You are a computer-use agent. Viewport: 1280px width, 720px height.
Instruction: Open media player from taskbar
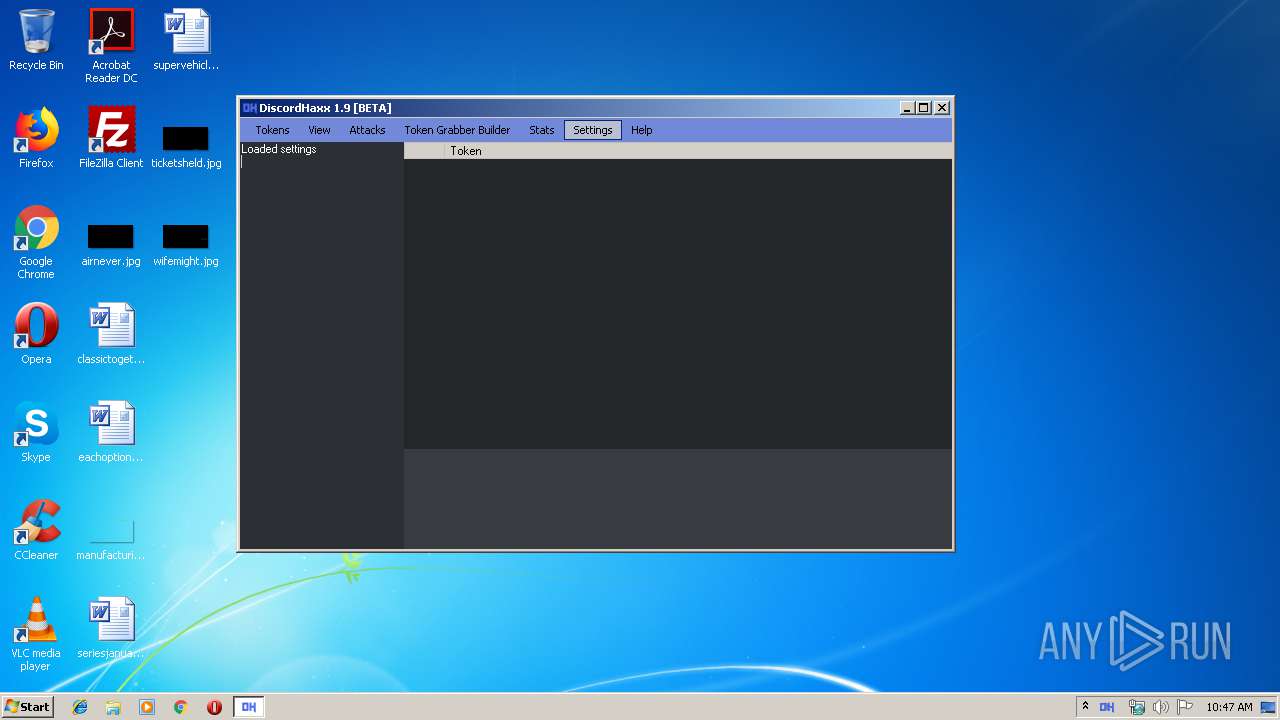coord(147,707)
